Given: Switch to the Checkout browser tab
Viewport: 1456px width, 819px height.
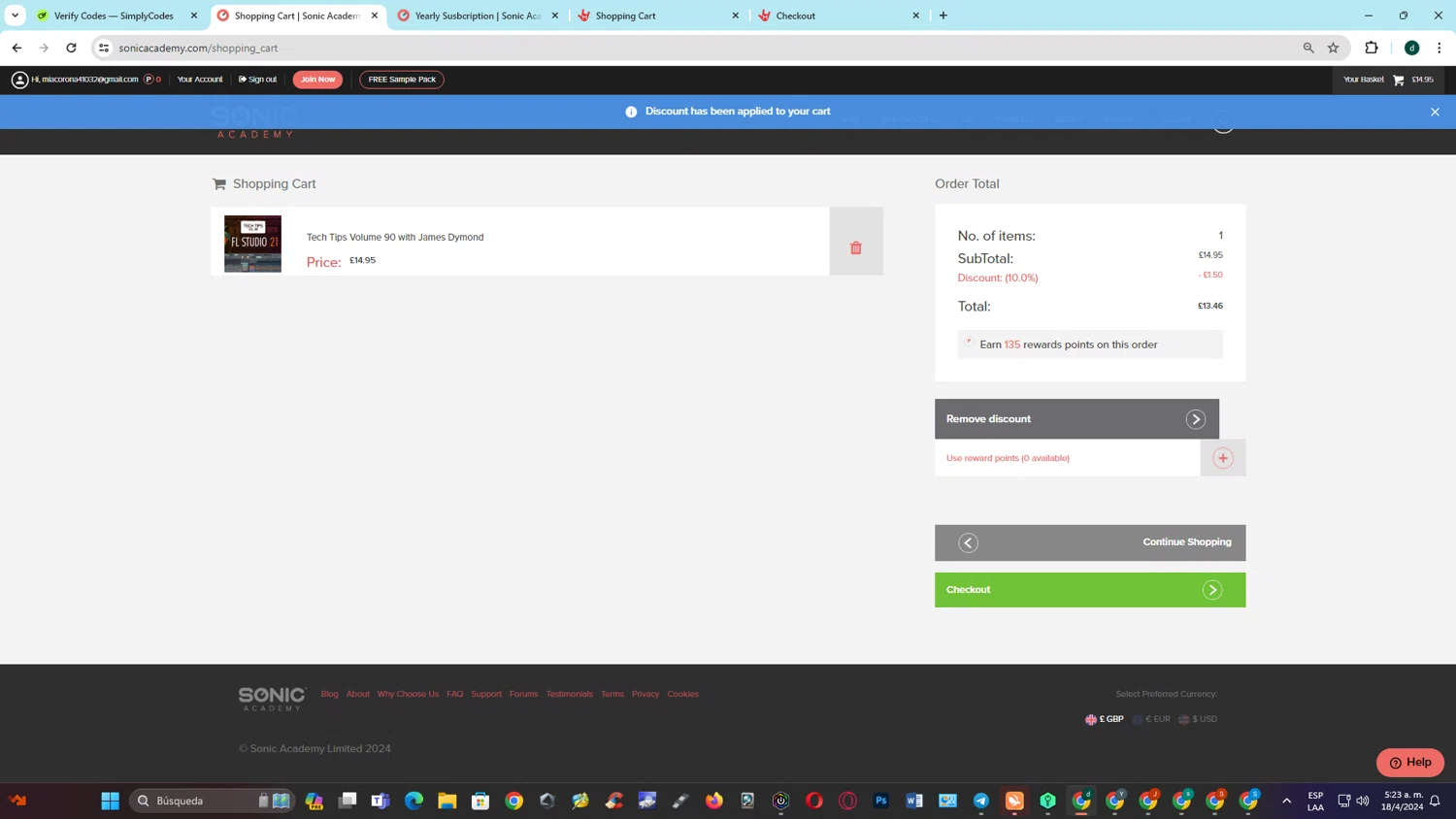Looking at the screenshot, I should tap(839, 16).
